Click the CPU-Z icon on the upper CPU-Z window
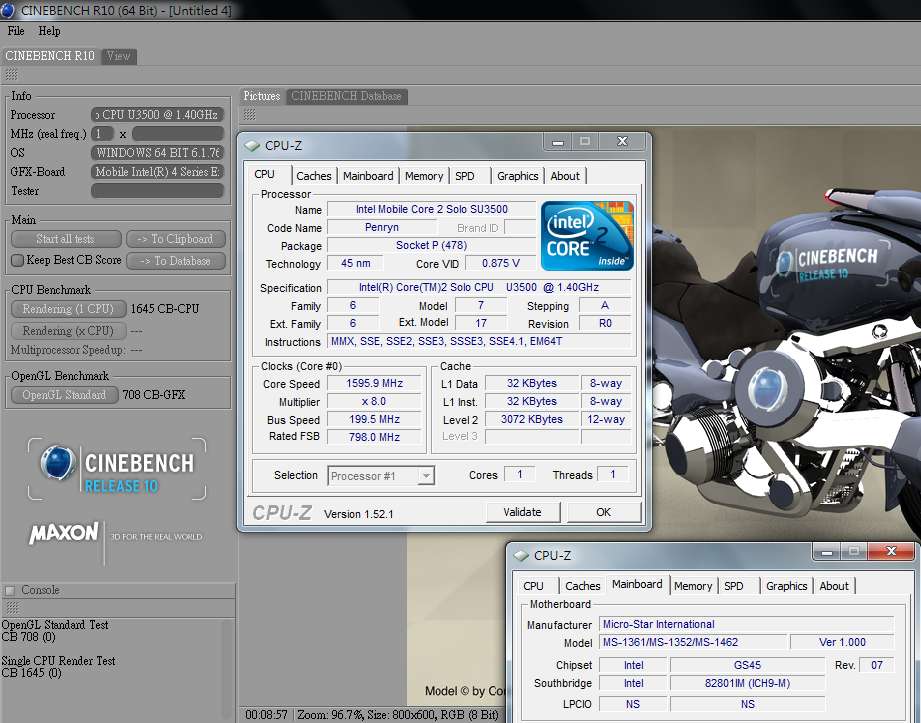 pos(252,146)
